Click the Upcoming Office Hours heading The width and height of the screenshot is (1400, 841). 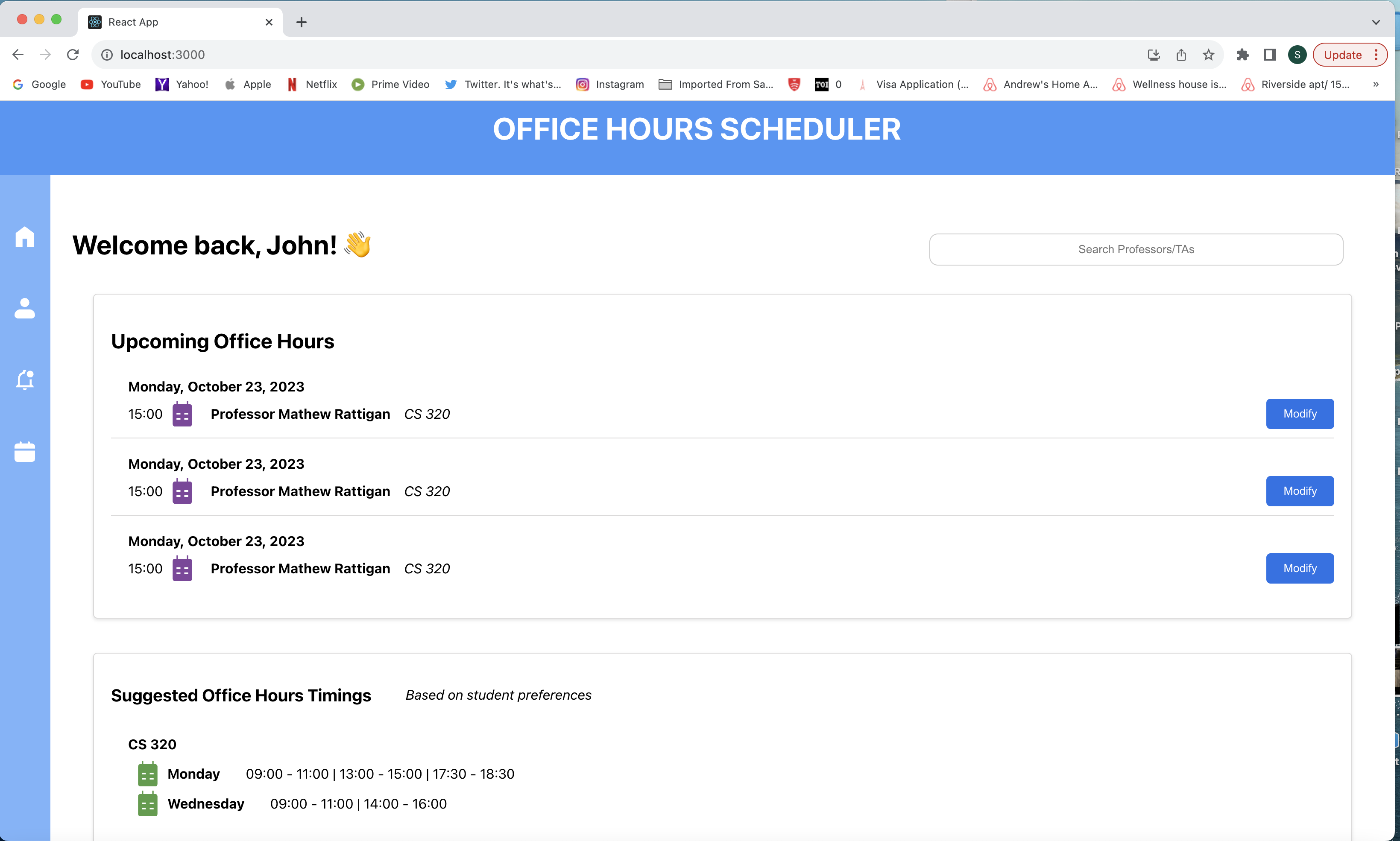click(x=223, y=341)
